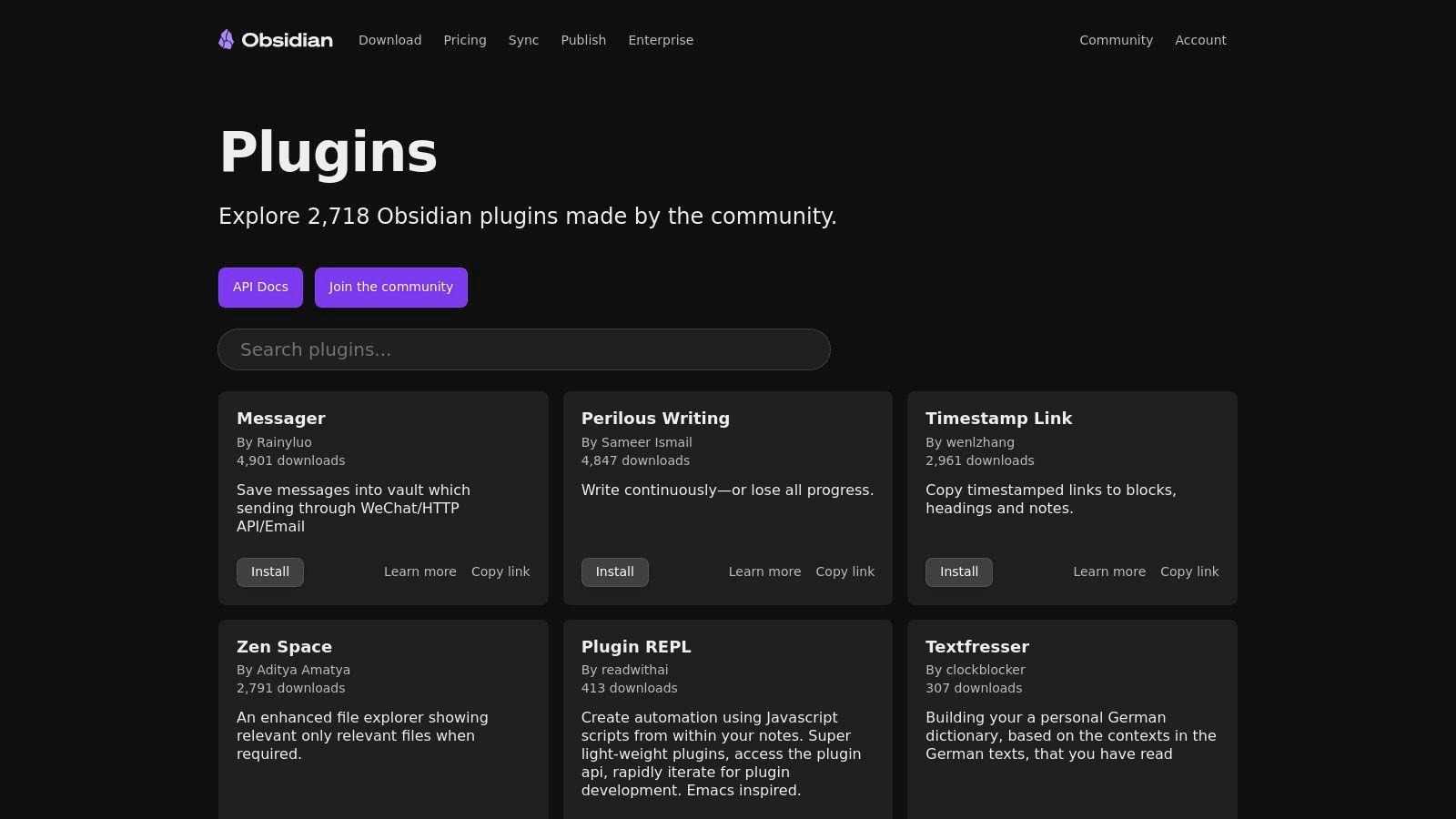Click the '2,791 downloads' count
This screenshot has width=1456, height=819.
(291, 688)
